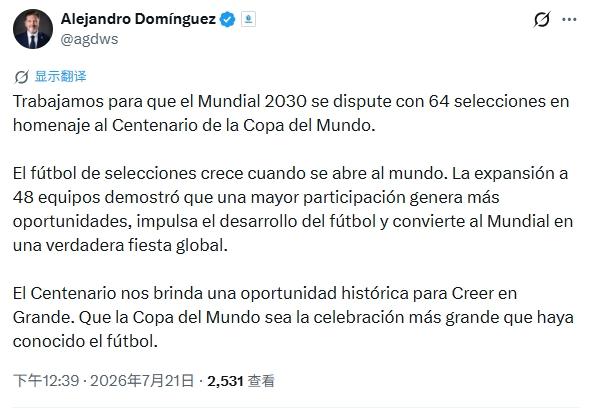This screenshot has width=592, height=408.
Task: Open Alejandro Domínguez's profile picture
Action: (33, 29)
